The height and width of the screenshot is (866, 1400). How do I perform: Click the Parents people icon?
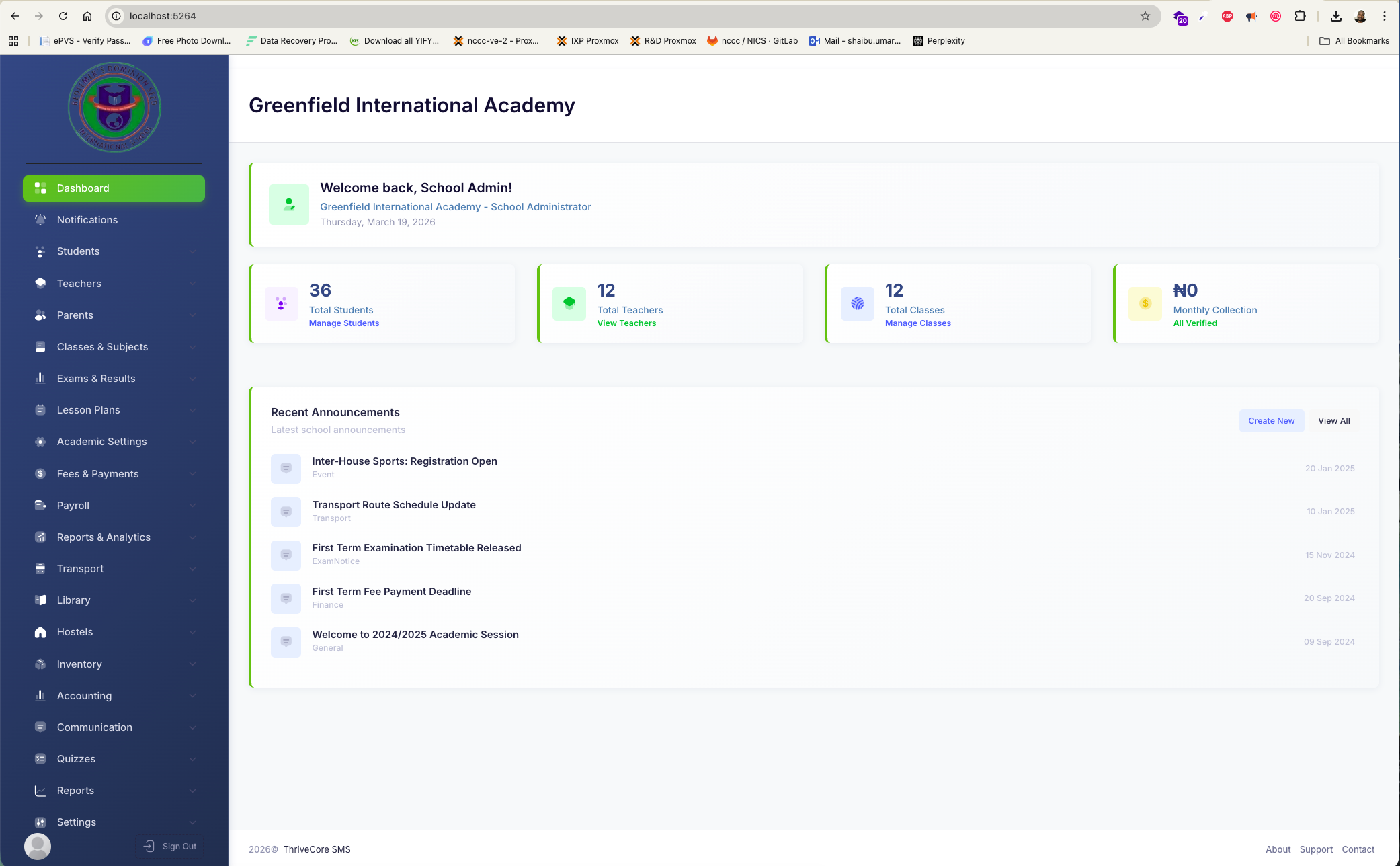(x=40, y=315)
